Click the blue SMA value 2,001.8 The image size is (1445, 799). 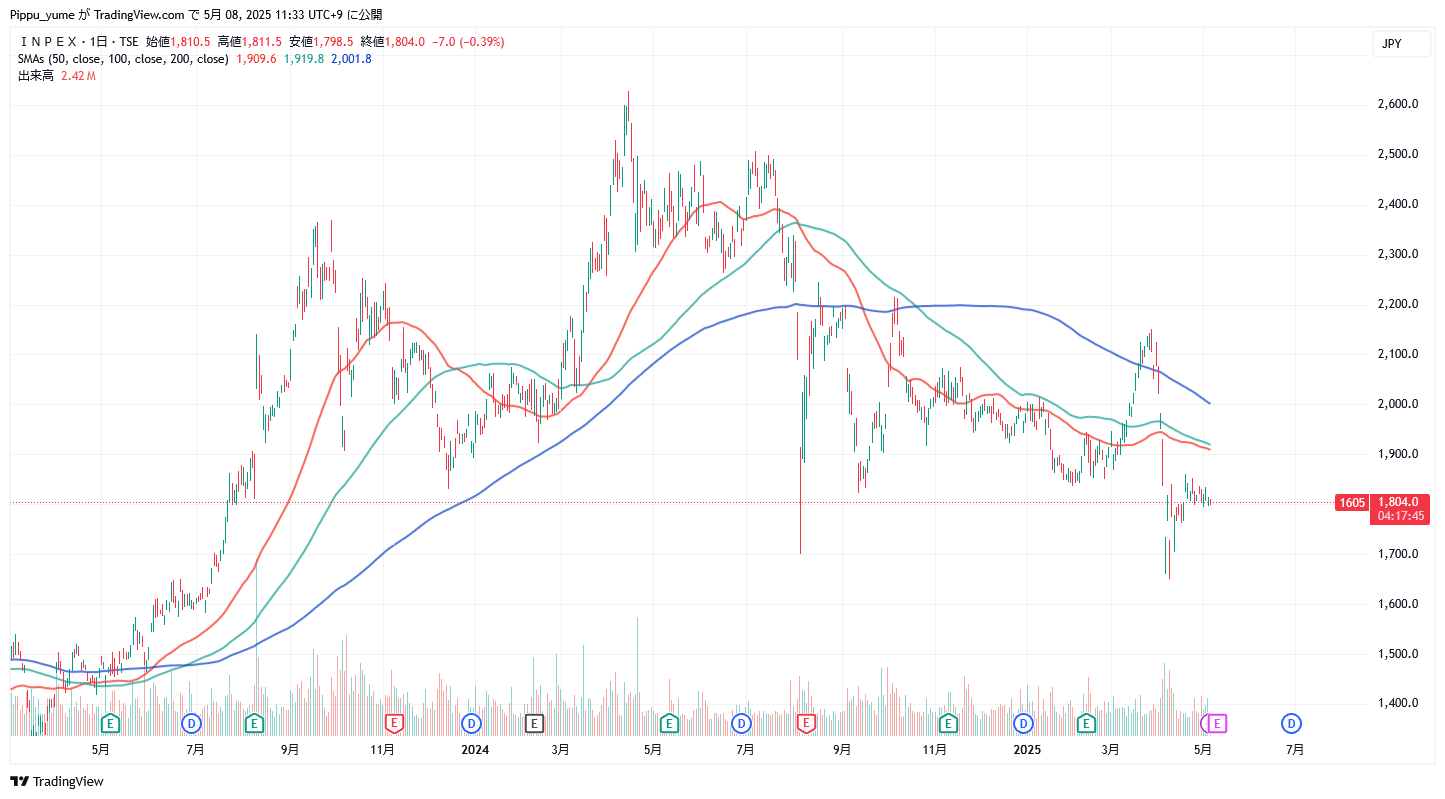pos(351,59)
